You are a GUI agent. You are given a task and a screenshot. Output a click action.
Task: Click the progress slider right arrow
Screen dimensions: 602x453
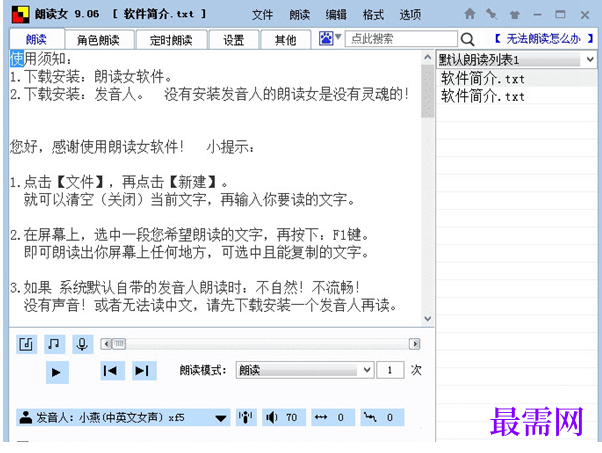click(414, 344)
